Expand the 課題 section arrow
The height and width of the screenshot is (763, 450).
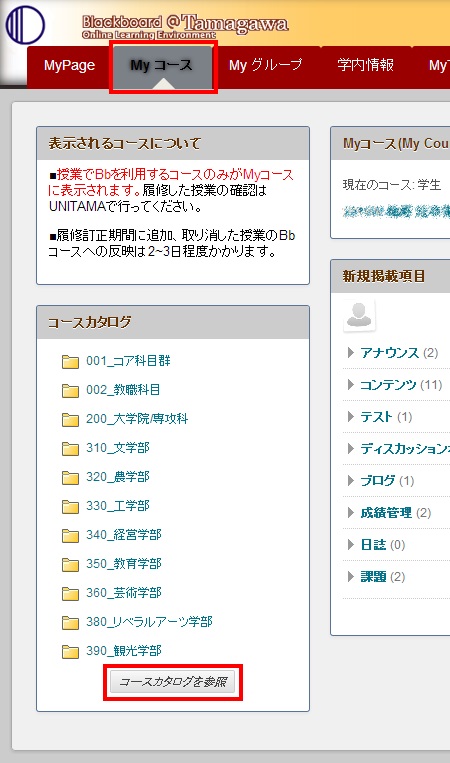[x=350, y=577]
